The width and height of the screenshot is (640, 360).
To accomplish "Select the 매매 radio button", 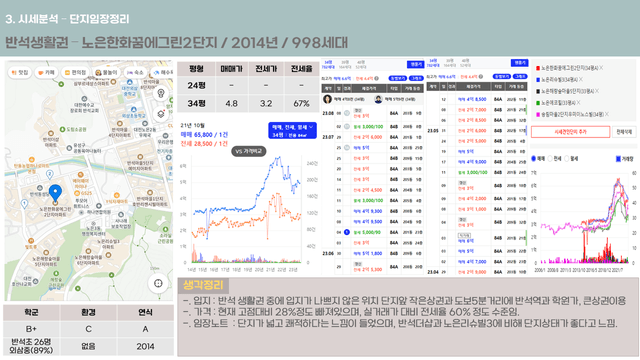I will tap(533, 159).
